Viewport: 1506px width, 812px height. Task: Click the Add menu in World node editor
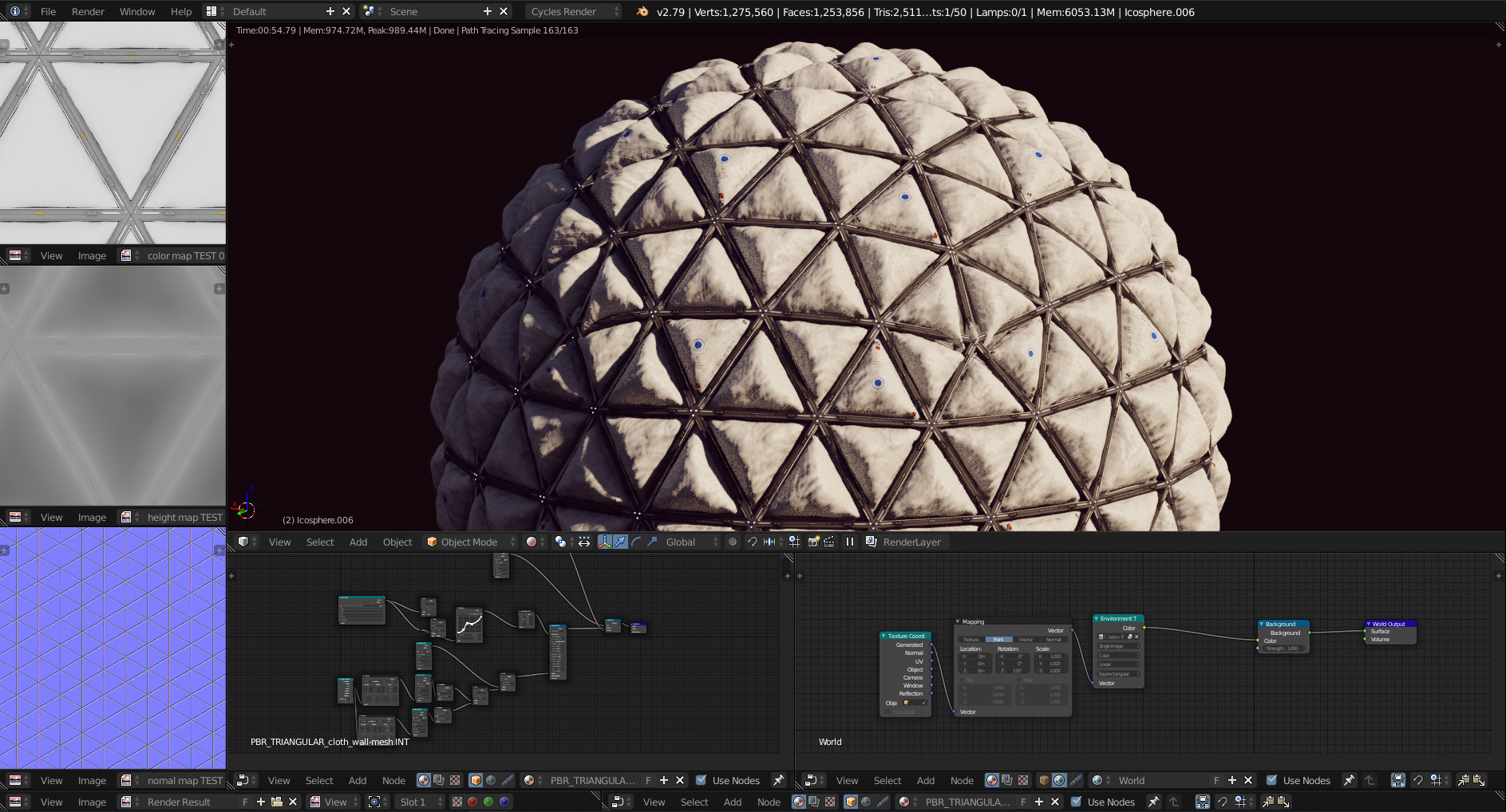click(925, 780)
